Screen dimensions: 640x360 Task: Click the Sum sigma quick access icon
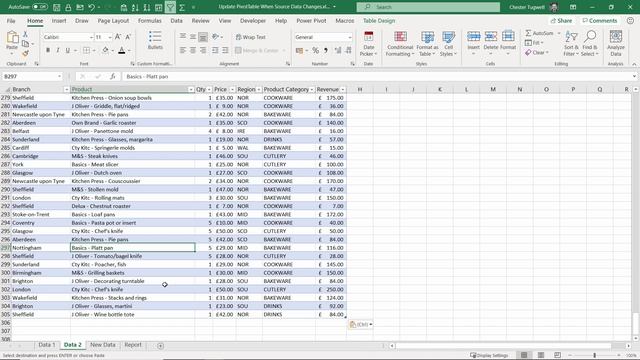tap(182, 7)
